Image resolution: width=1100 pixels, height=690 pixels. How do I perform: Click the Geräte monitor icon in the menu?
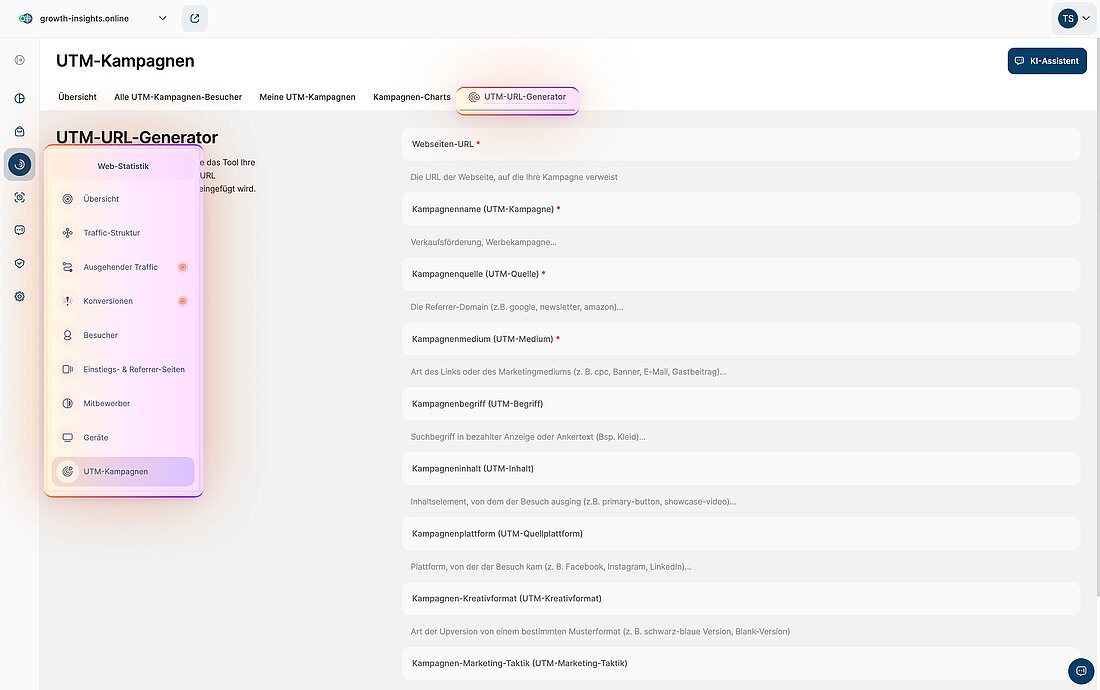(x=65, y=437)
